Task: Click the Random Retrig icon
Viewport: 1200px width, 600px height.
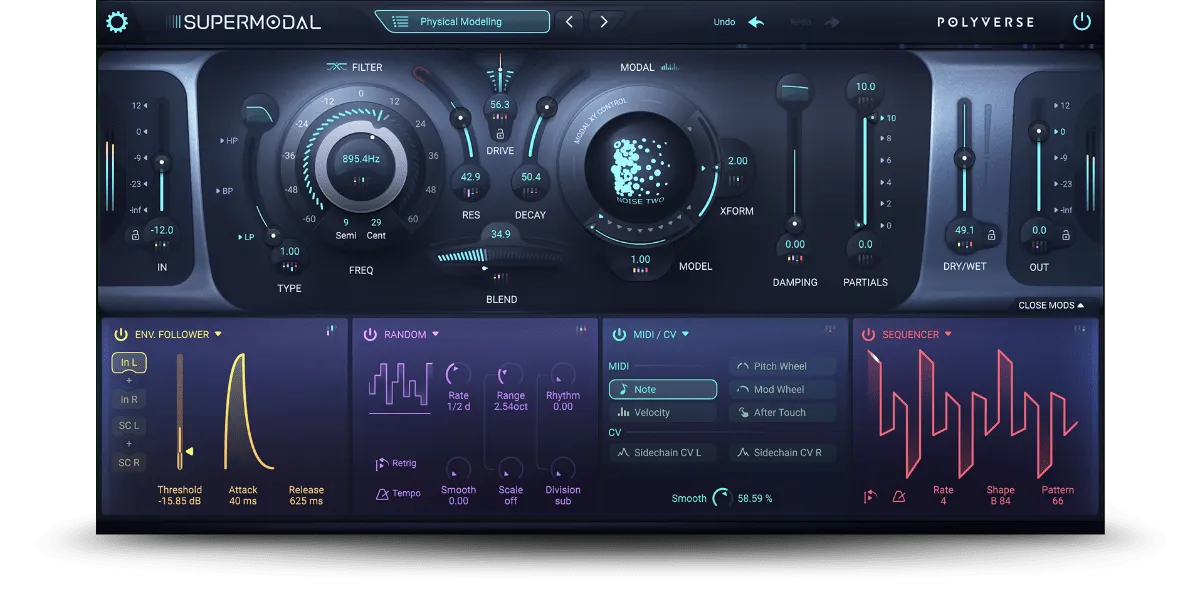Action: pos(382,464)
